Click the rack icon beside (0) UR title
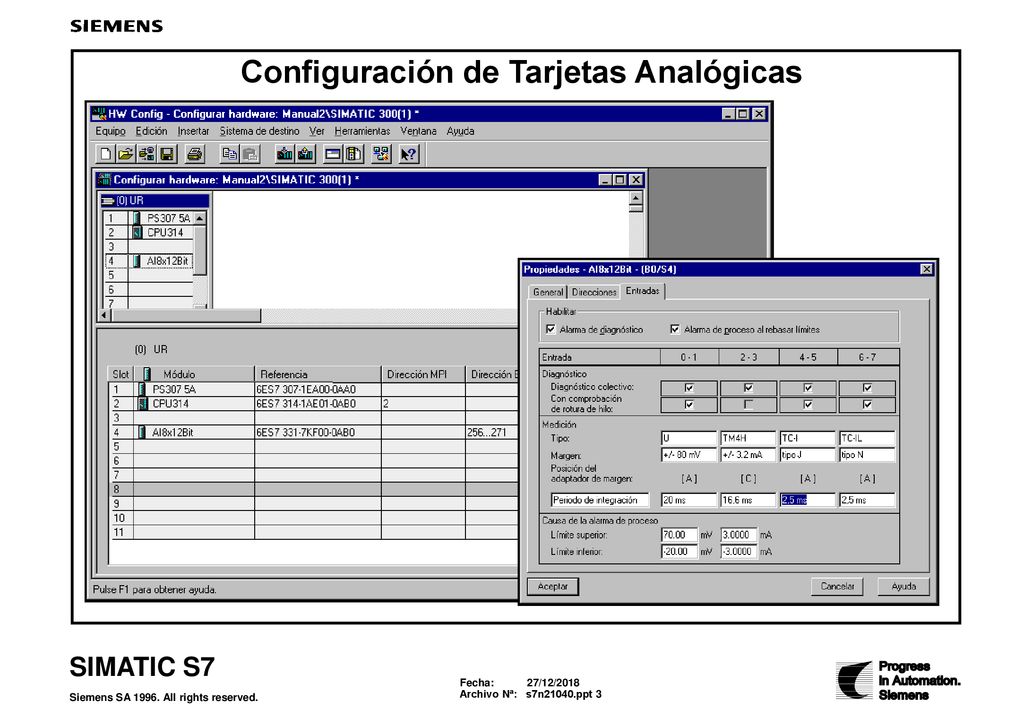The width and height of the screenshot is (1024, 709). click(108, 201)
